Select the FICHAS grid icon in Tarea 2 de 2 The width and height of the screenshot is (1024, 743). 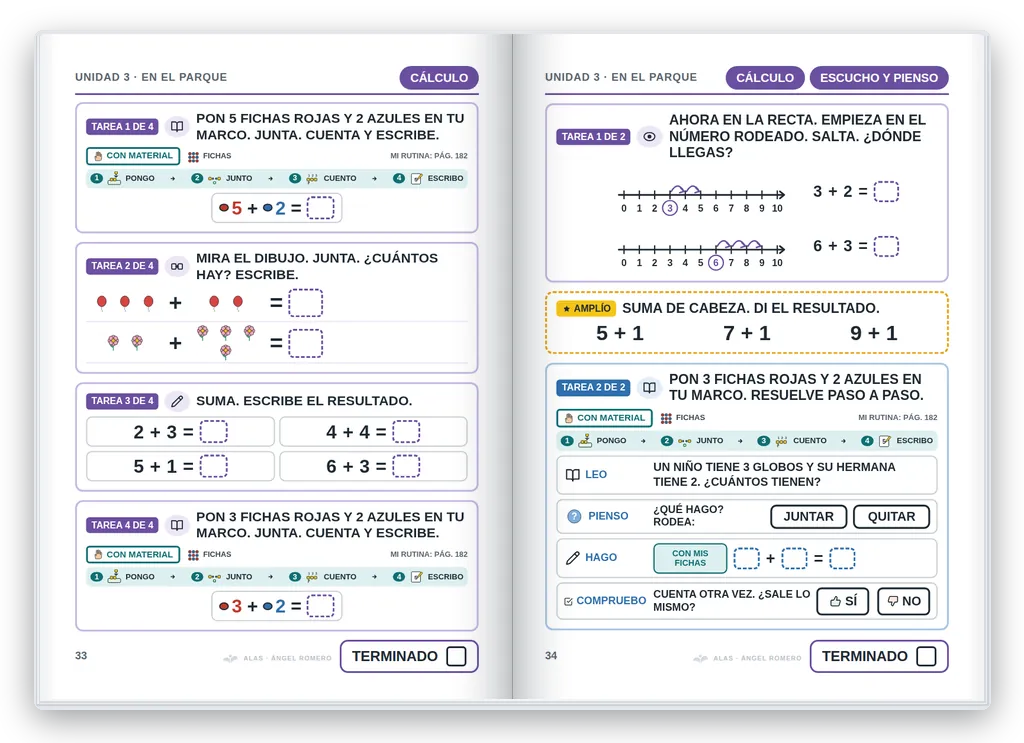coord(665,418)
